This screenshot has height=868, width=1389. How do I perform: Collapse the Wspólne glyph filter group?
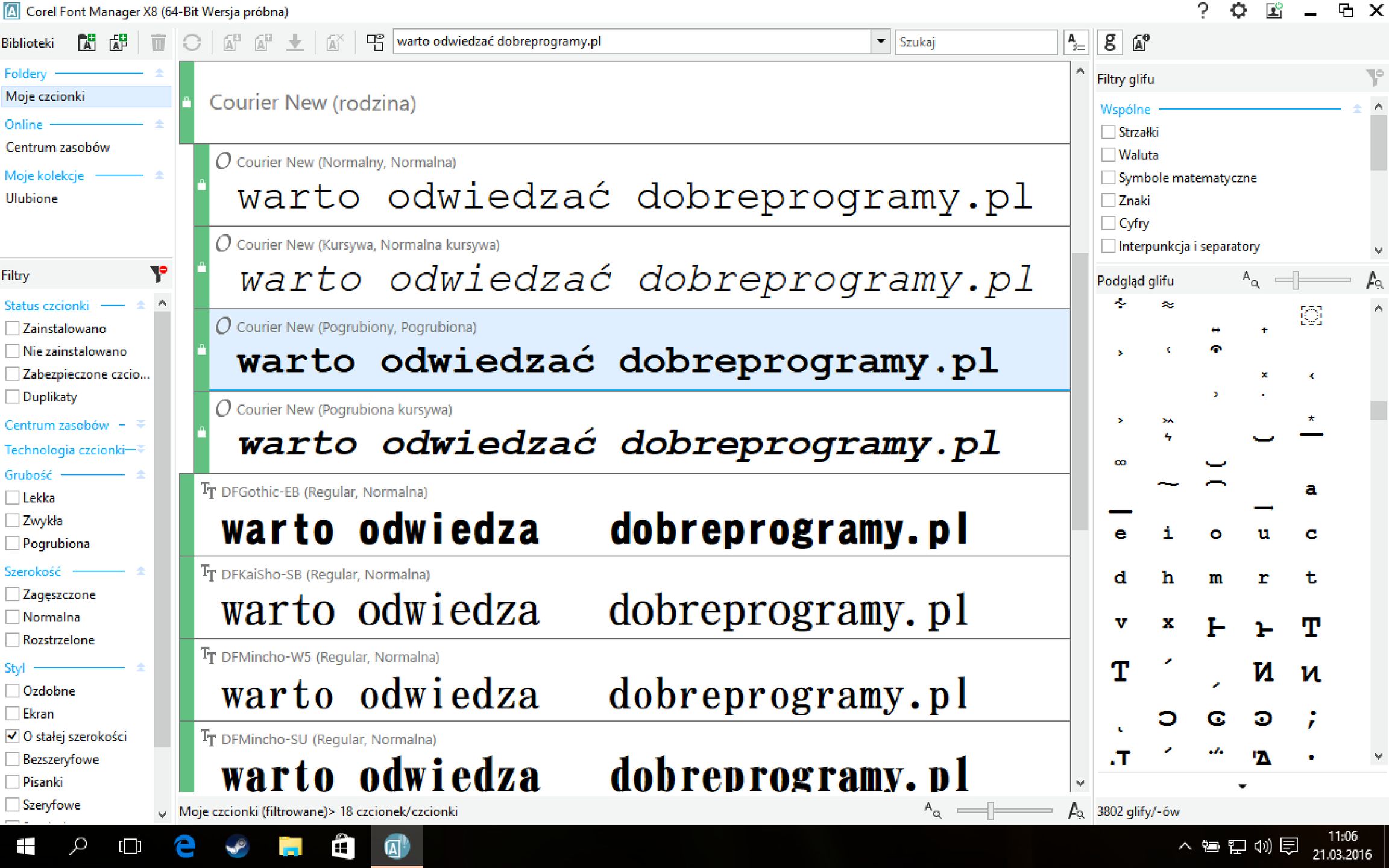tap(1357, 108)
